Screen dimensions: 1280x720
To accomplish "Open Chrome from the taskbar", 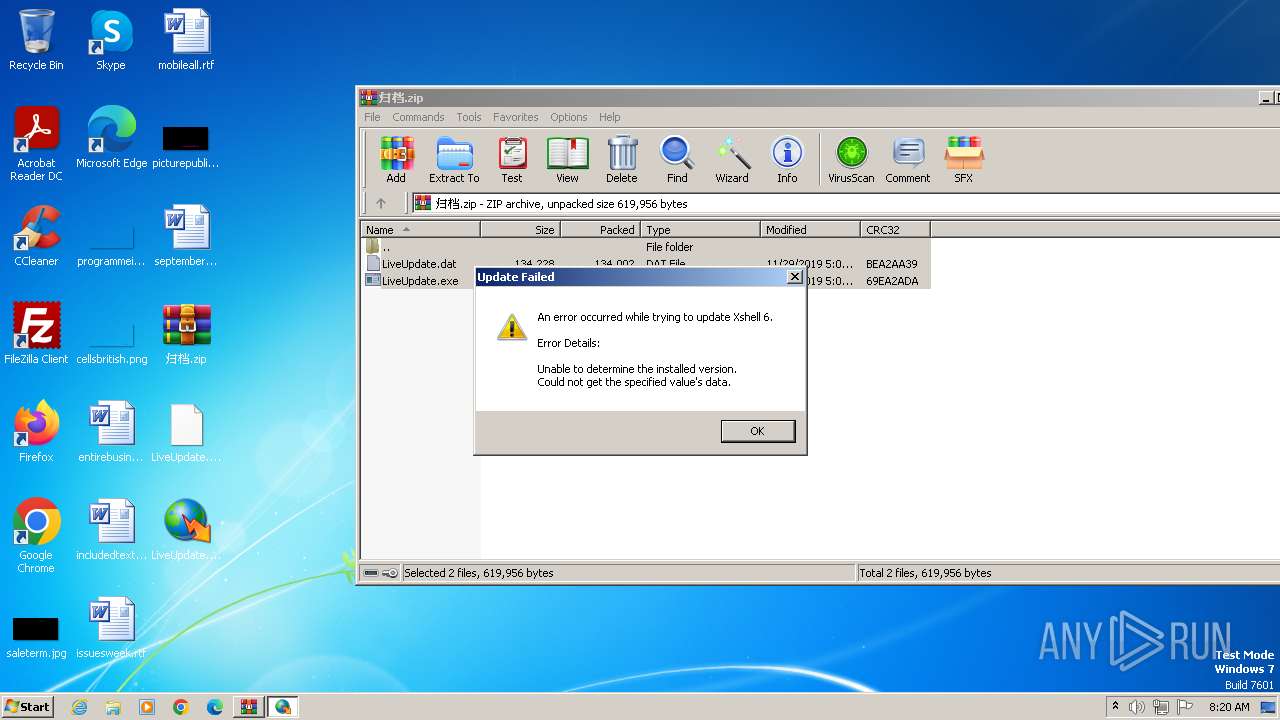I will coord(180,707).
